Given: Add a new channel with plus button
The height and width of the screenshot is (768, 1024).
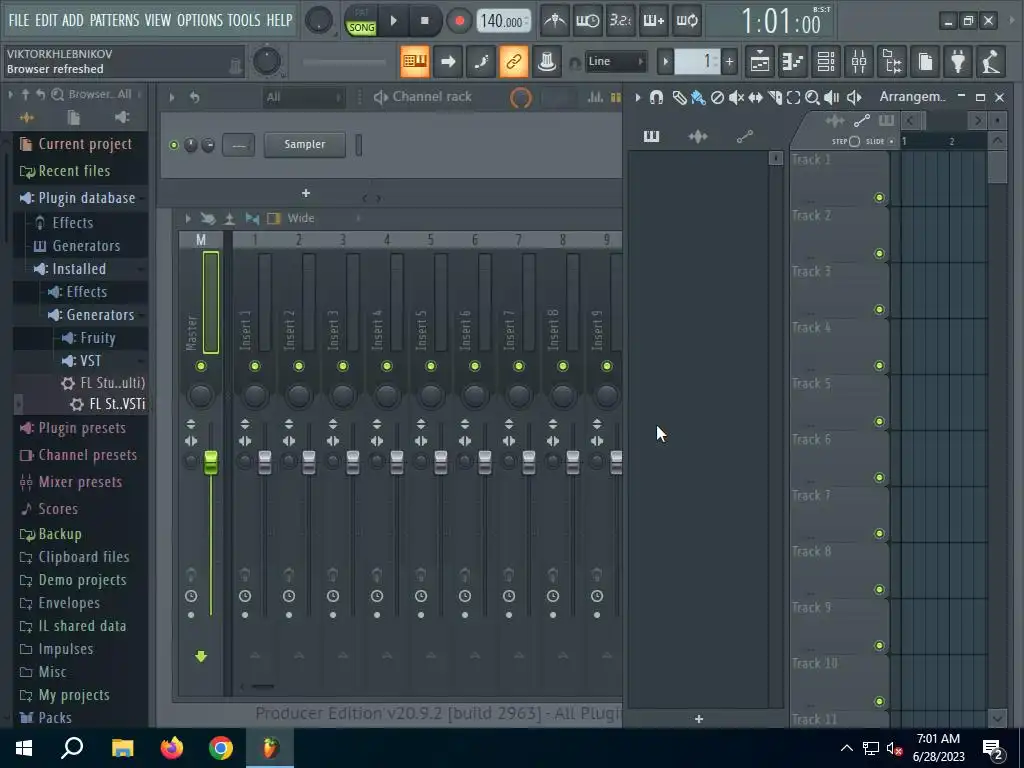Looking at the screenshot, I should pyautogui.click(x=306, y=193).
